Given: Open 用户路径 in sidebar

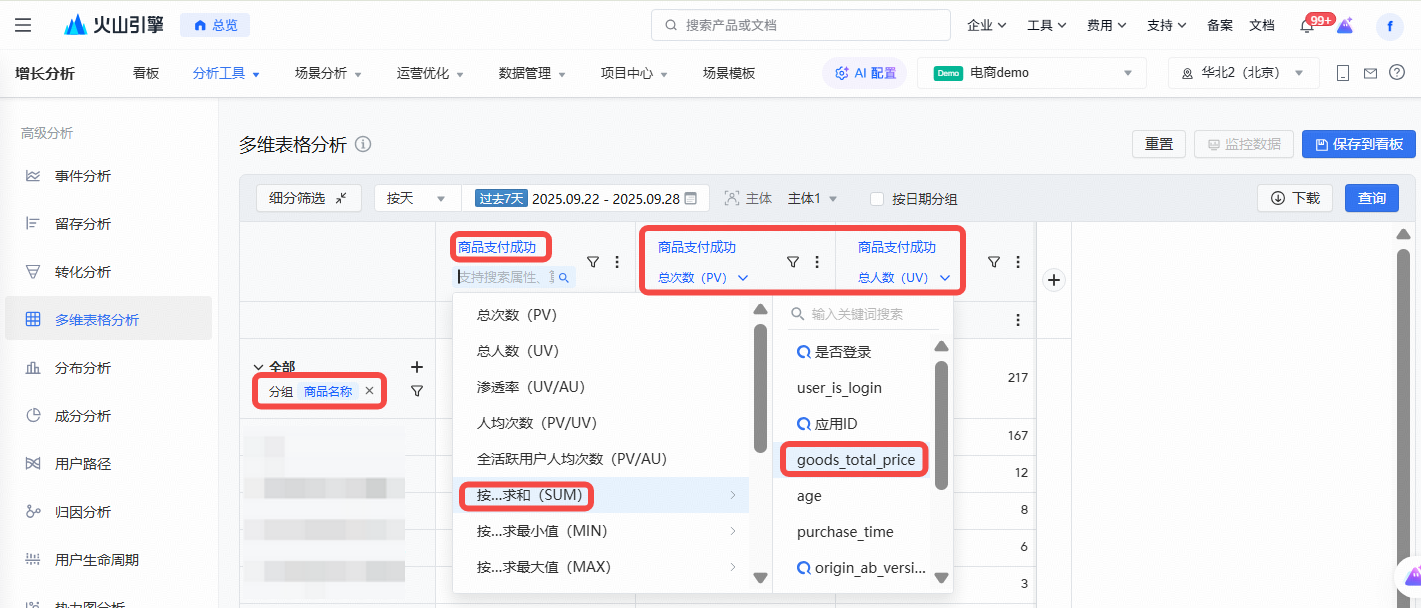Looking at the screenshot, I should tap(83, 464).
